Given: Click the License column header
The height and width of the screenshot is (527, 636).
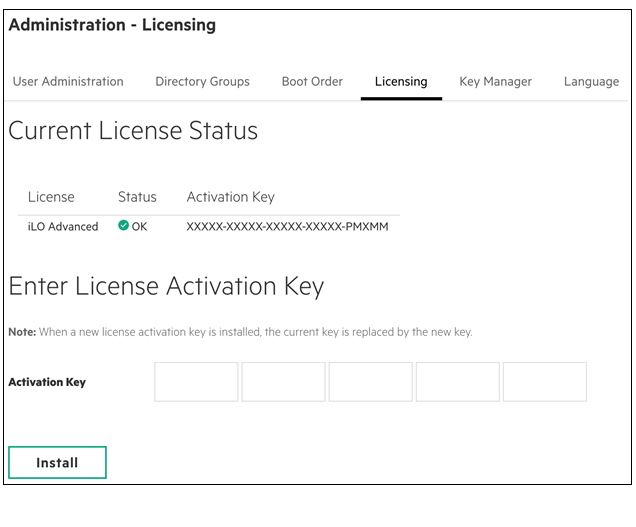Looking at the screenshot, I should click(x=51, y=197).
